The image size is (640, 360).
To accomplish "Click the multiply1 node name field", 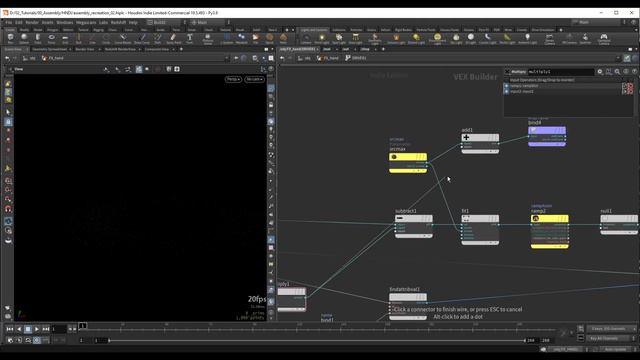I will point(561,72).
